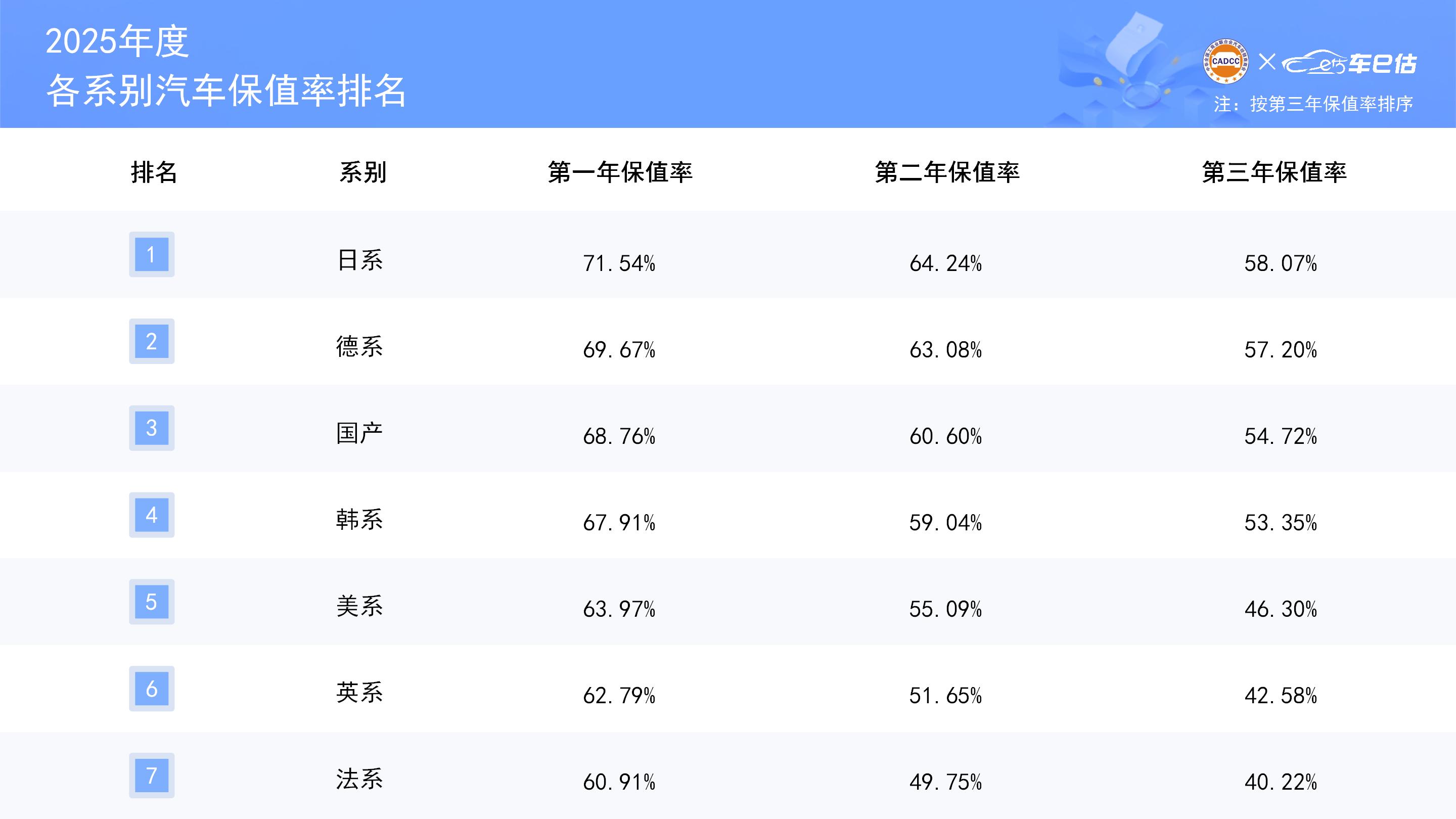Click the 日系 series label
Image resolution: width=1456 pixels, height=819 pixels.
[x=360, y=260]
